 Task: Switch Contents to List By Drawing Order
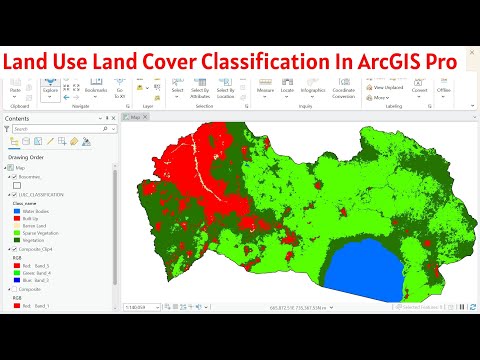click(14, 141)
